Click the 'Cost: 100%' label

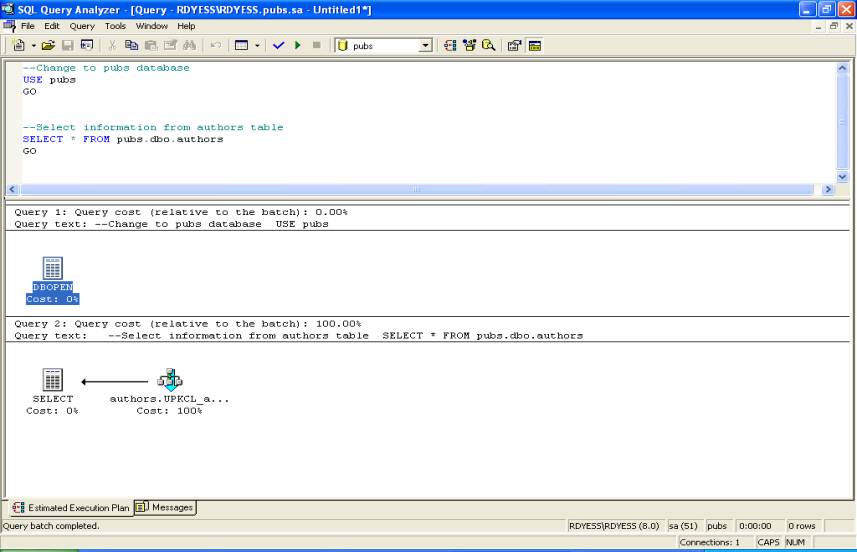point(169,411)
